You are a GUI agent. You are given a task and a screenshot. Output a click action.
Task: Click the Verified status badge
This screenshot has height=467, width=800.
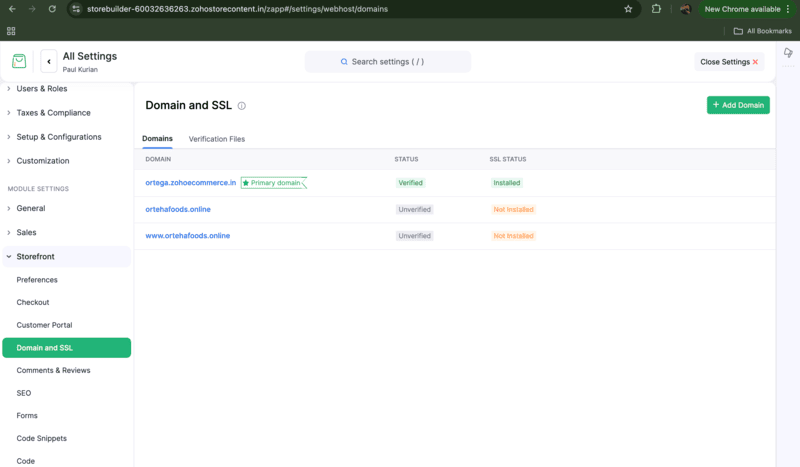(410, 183)
